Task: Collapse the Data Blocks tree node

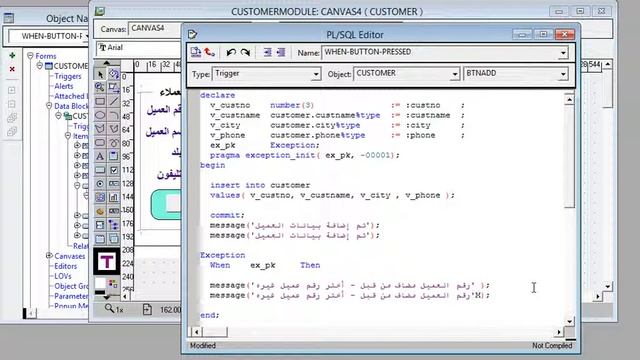Action: pos(49,106)
